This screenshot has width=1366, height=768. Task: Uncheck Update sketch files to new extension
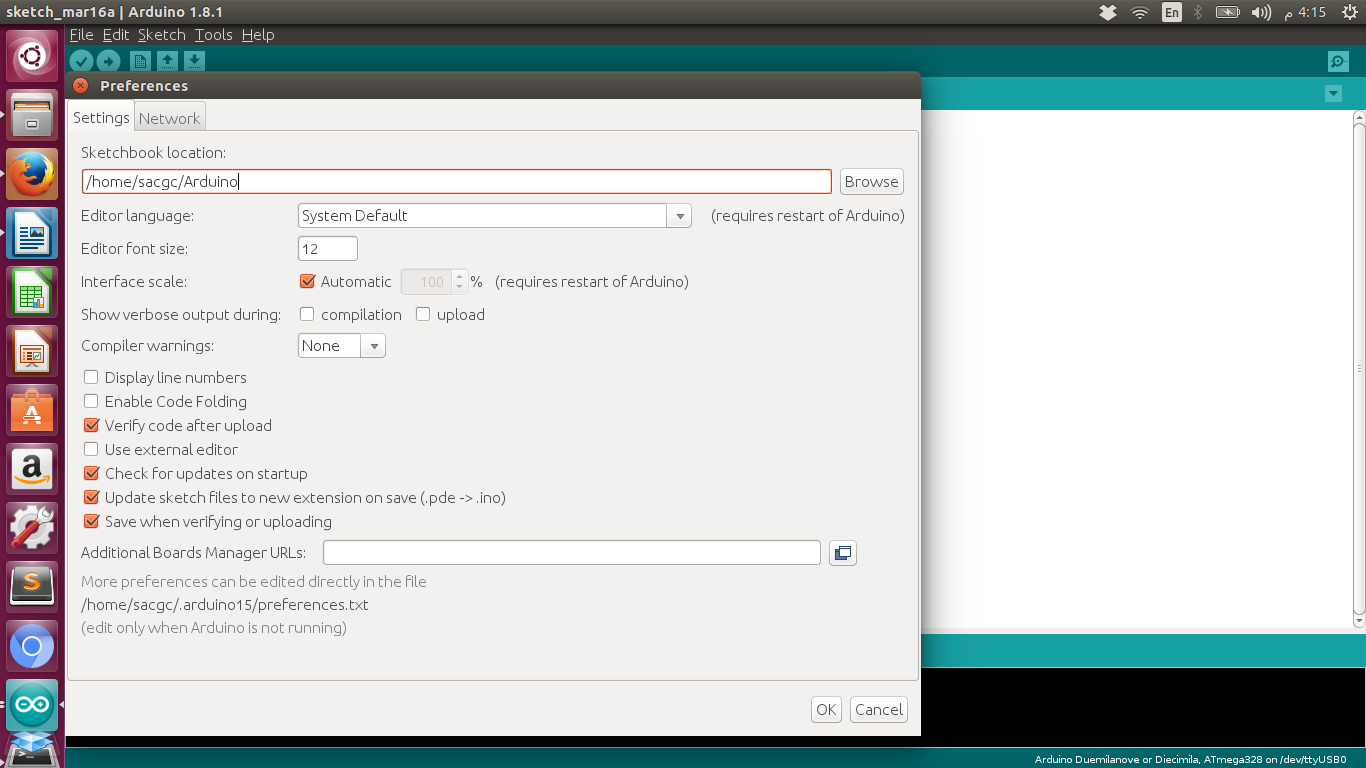click(x=91, y=497)
